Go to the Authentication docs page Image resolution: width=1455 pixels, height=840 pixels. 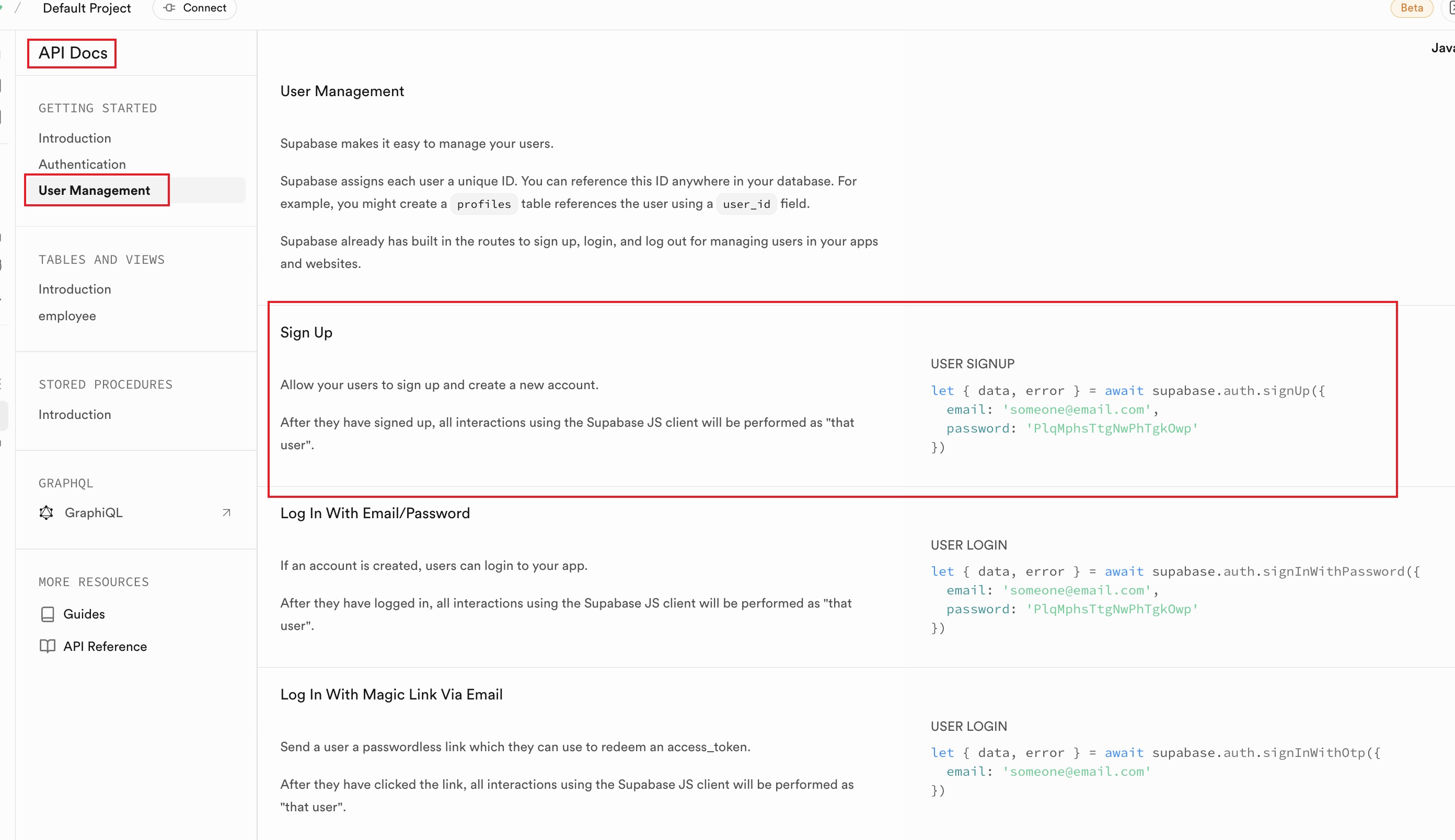[82, 165]
